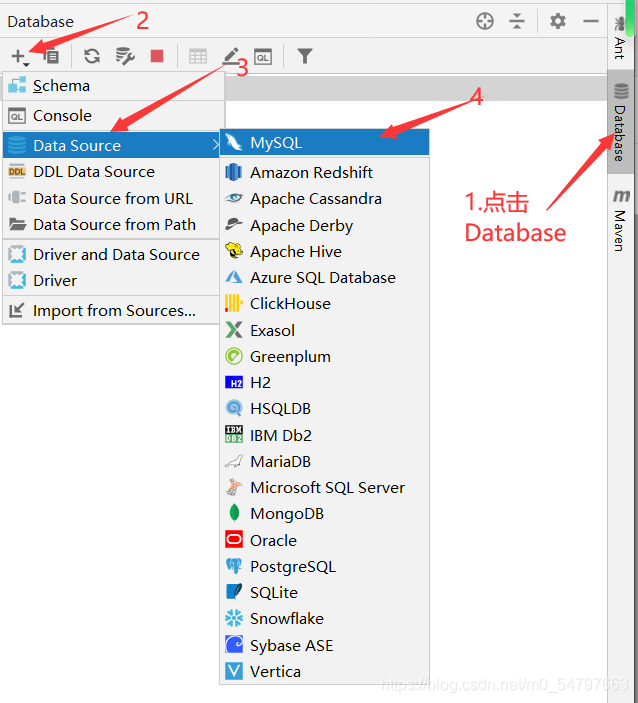Select the Driver menu item
Screen dimensions: 638x703
[111, 281]
